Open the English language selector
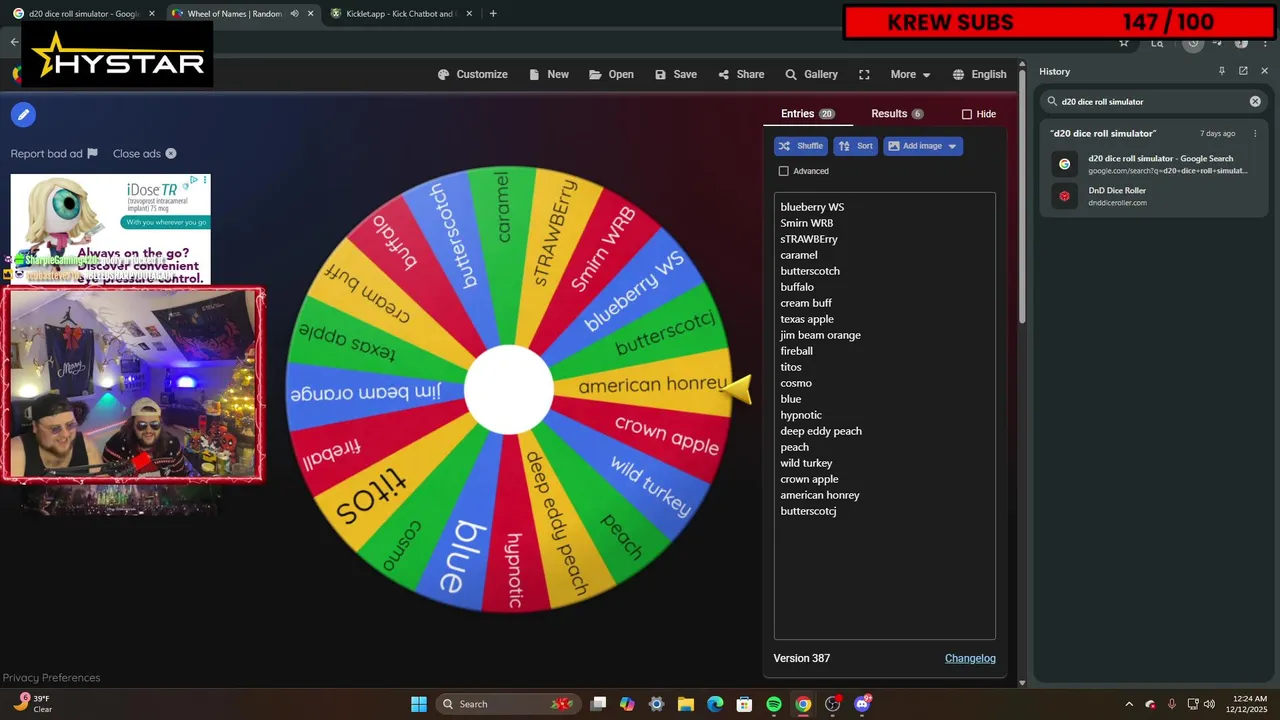This screenshot has height=720, width=1280. (x=979, y=74)
